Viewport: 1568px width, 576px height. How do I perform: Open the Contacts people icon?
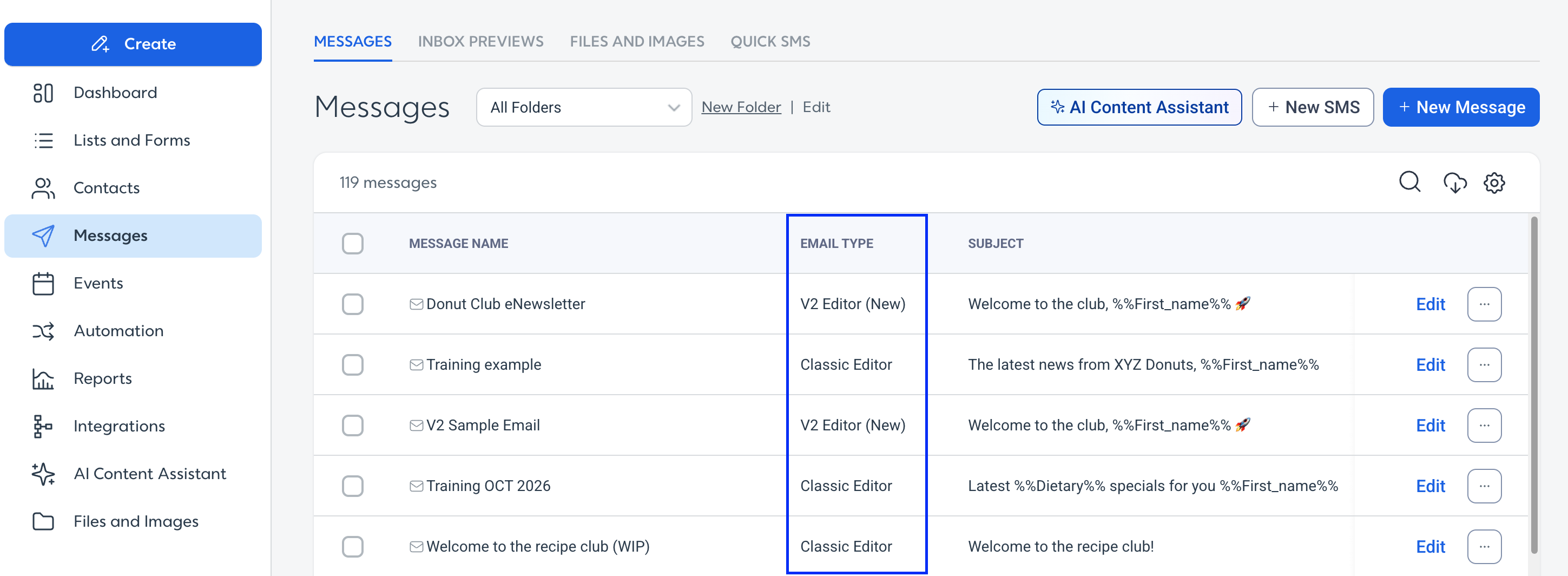point(43,188)
